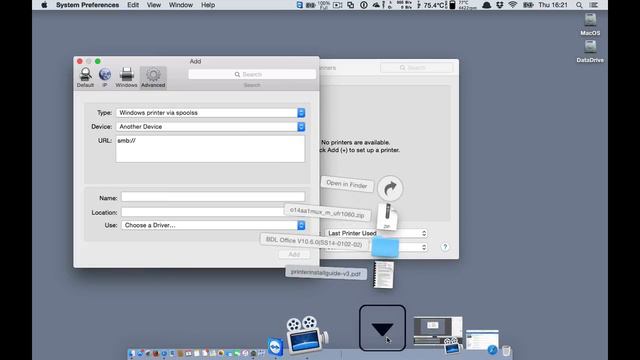This screenshot has width=640, height=360.
Task: Click the Search field in the Add window
Action: (x=252, y=74)
